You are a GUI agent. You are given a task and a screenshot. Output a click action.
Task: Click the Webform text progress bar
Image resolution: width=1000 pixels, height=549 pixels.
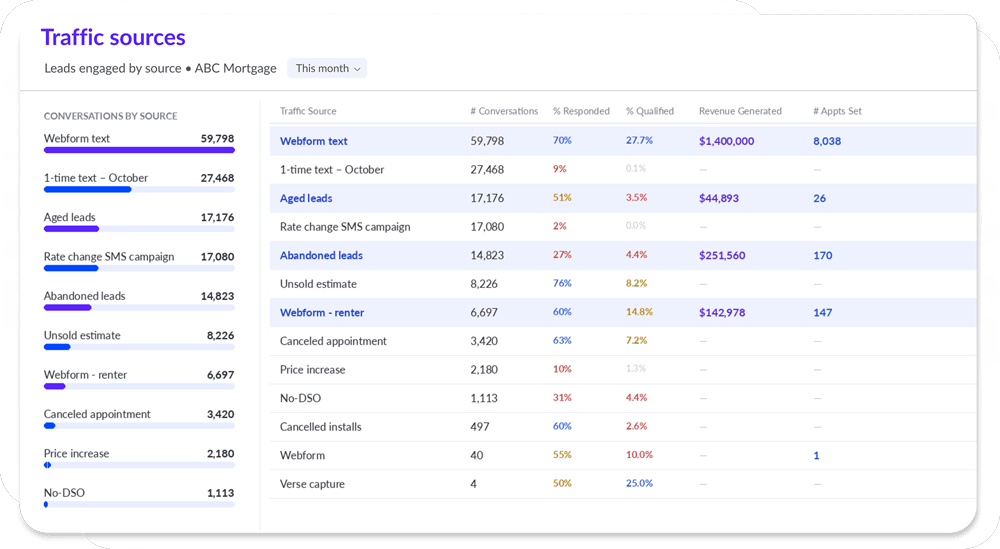pyautogui.click(x=139, y=150)
